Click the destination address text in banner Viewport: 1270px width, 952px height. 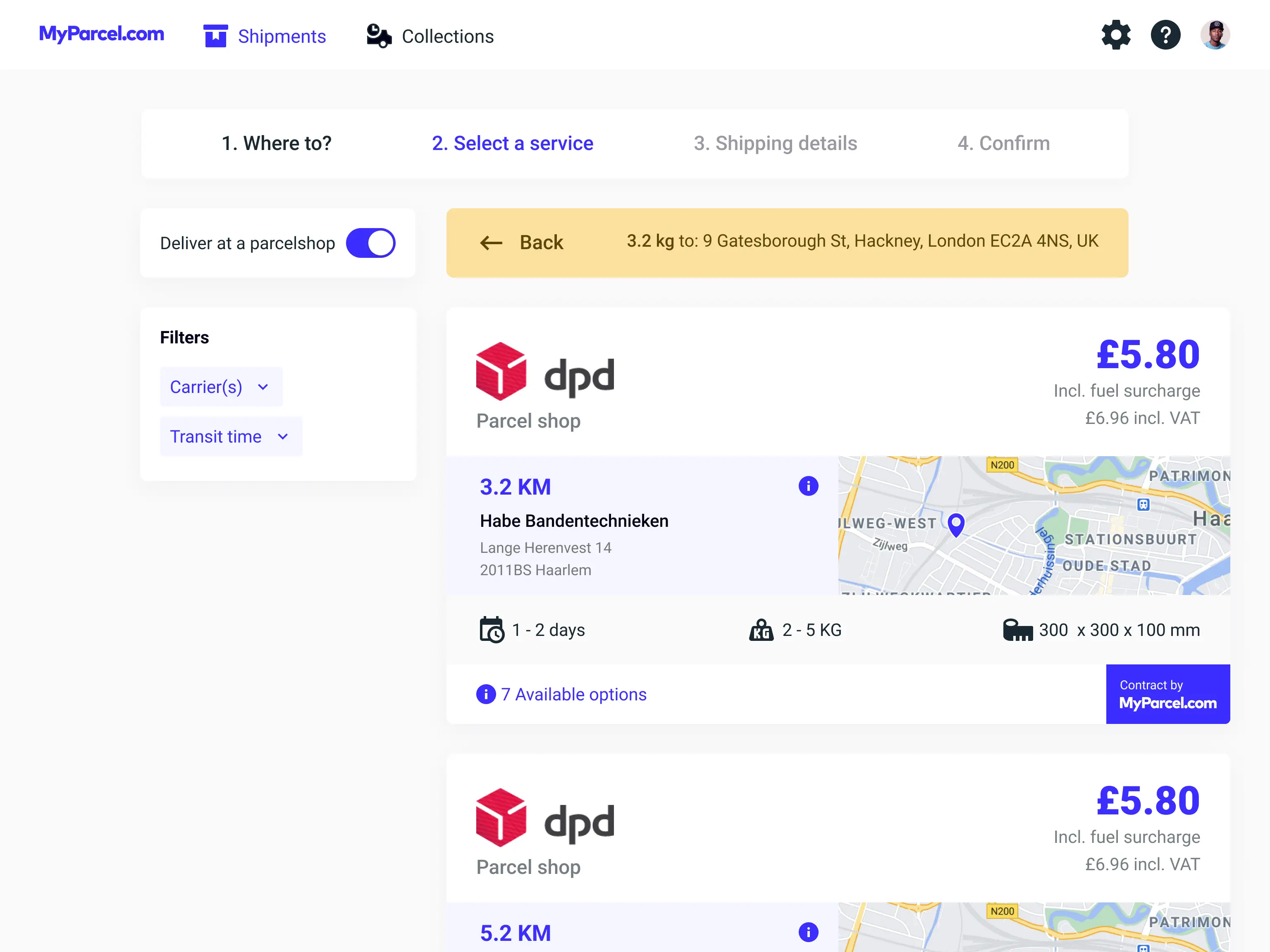point(862,241)
